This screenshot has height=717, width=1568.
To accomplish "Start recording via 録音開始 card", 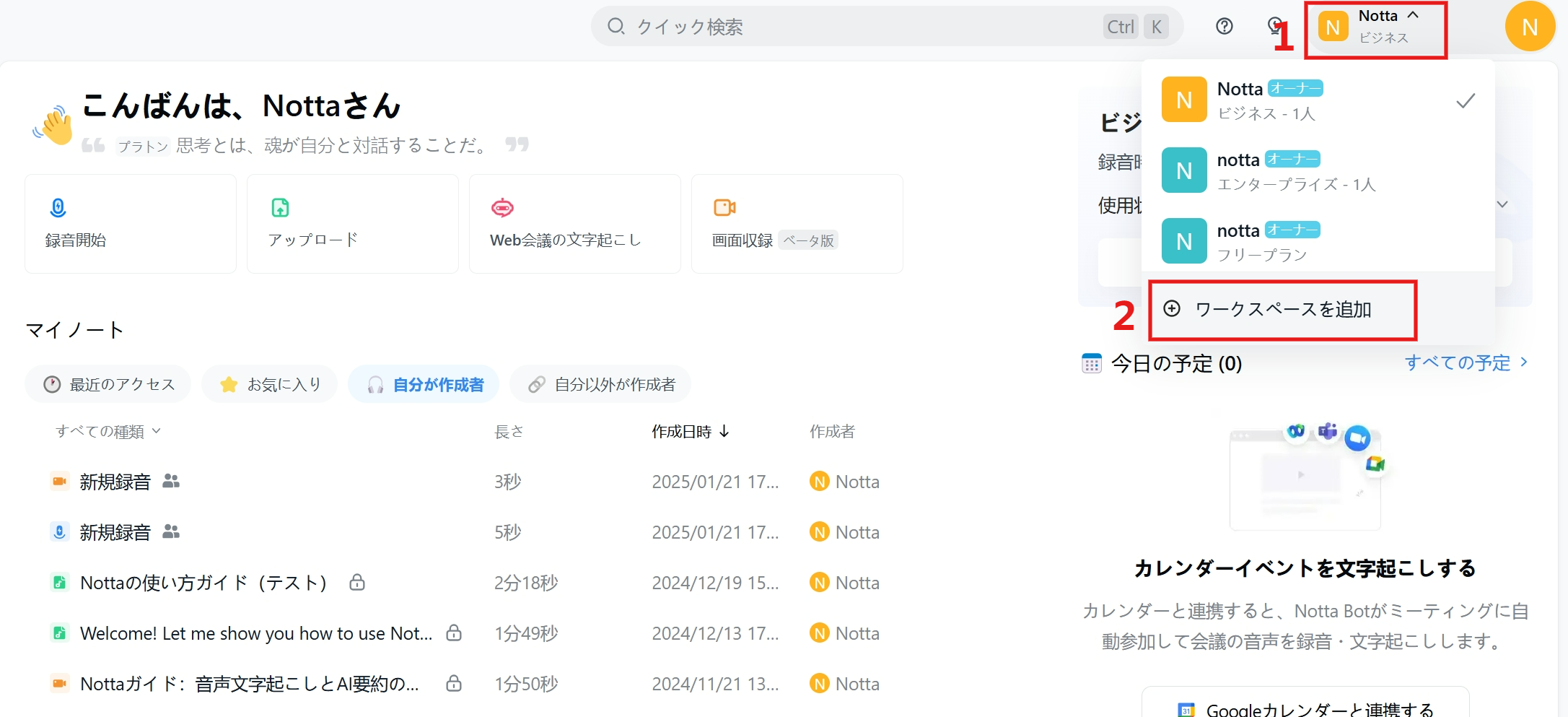I will (x=131, y=224).
